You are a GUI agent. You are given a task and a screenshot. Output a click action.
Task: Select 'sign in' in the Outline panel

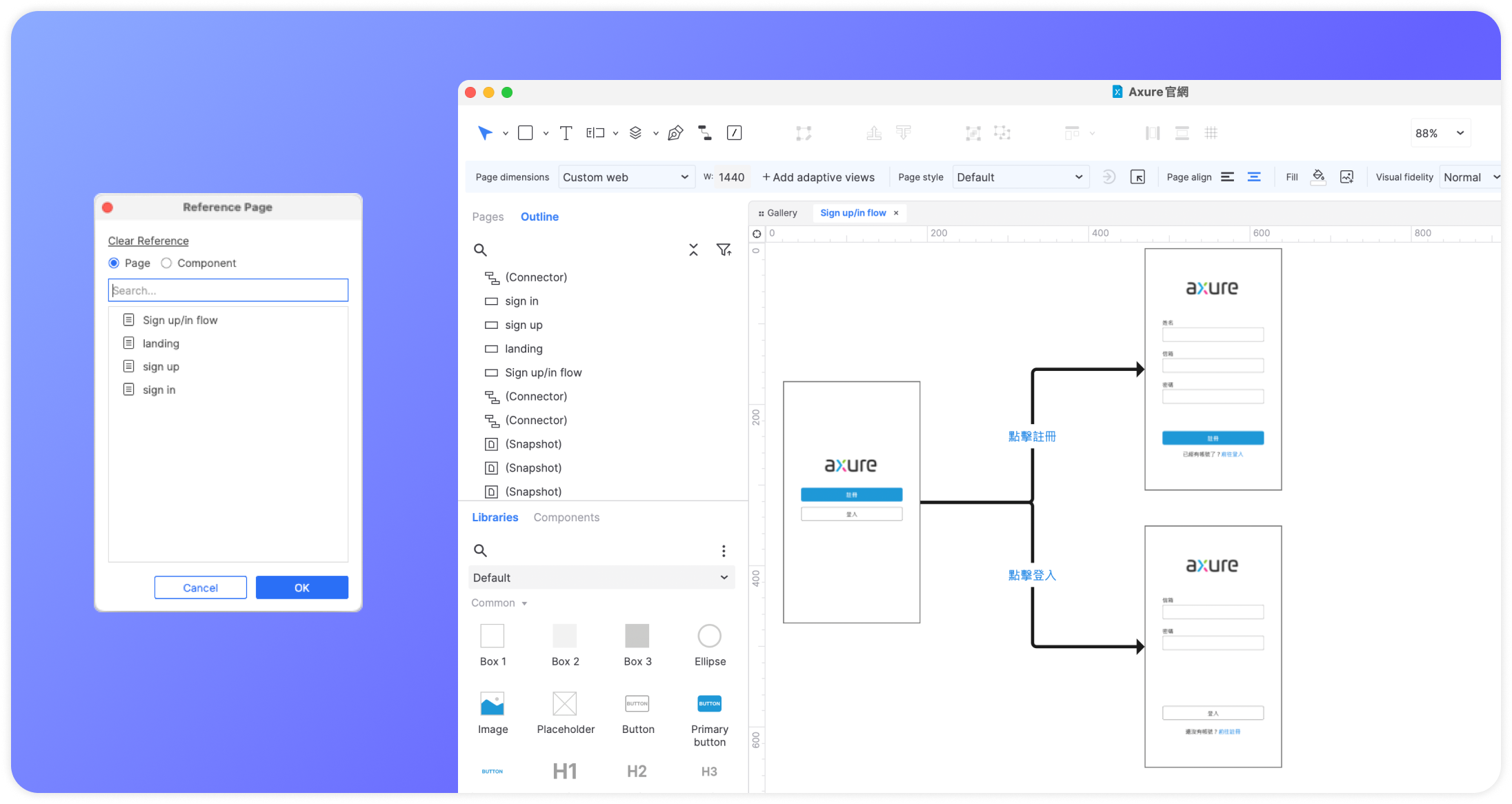coord(521,301)
